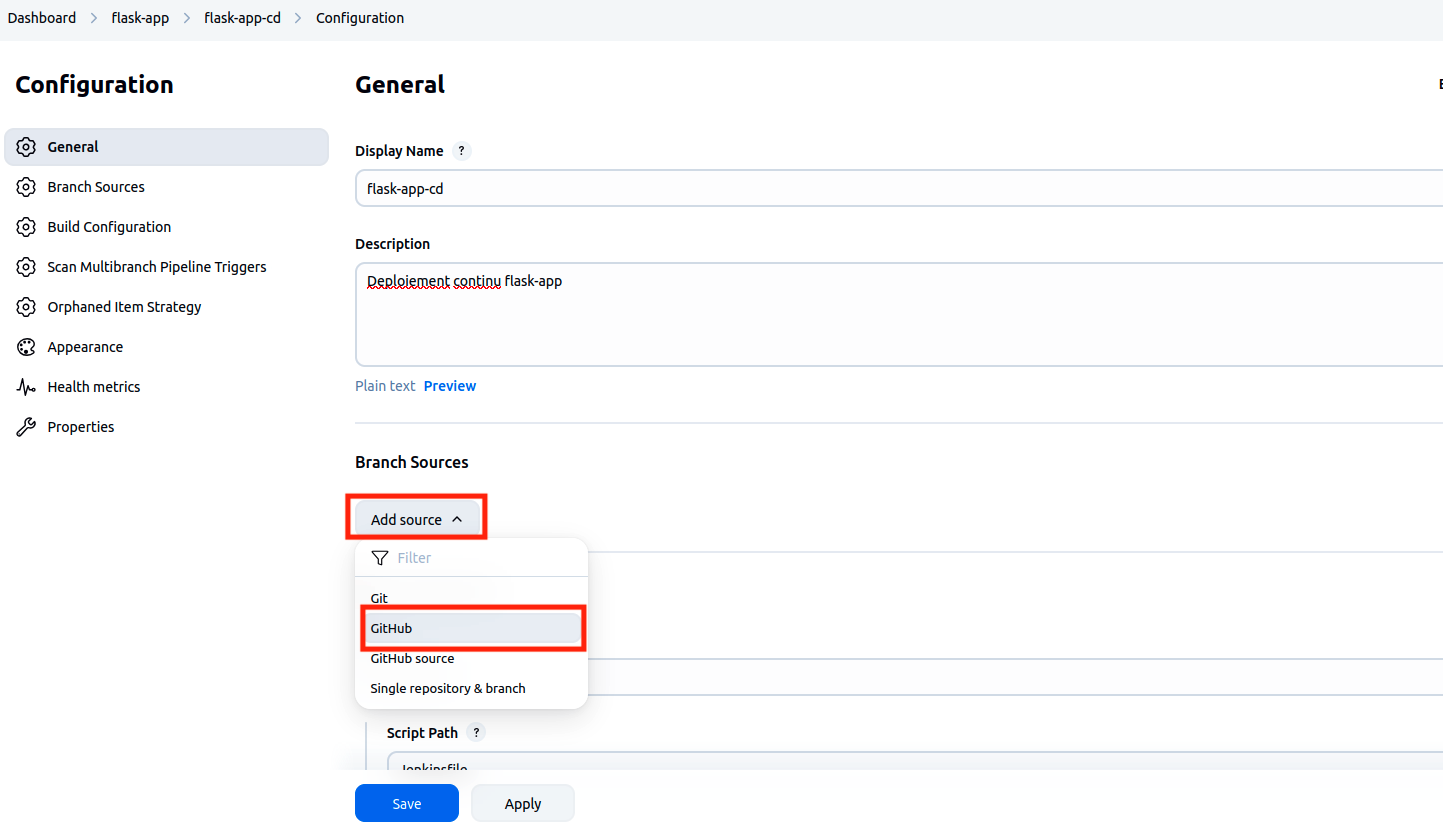Click the Display Name help question mark
Viewport: 1443px width, 825px height.
[461, 151]
